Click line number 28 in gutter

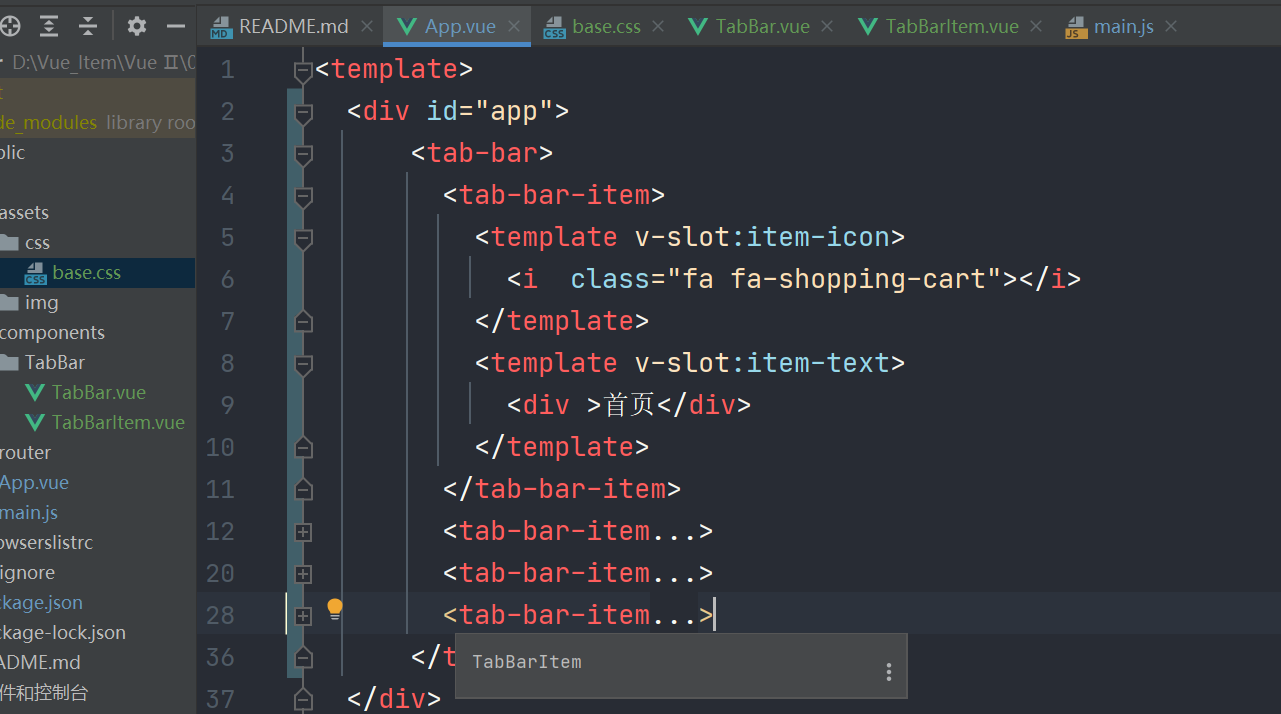[x=220, y=615]
